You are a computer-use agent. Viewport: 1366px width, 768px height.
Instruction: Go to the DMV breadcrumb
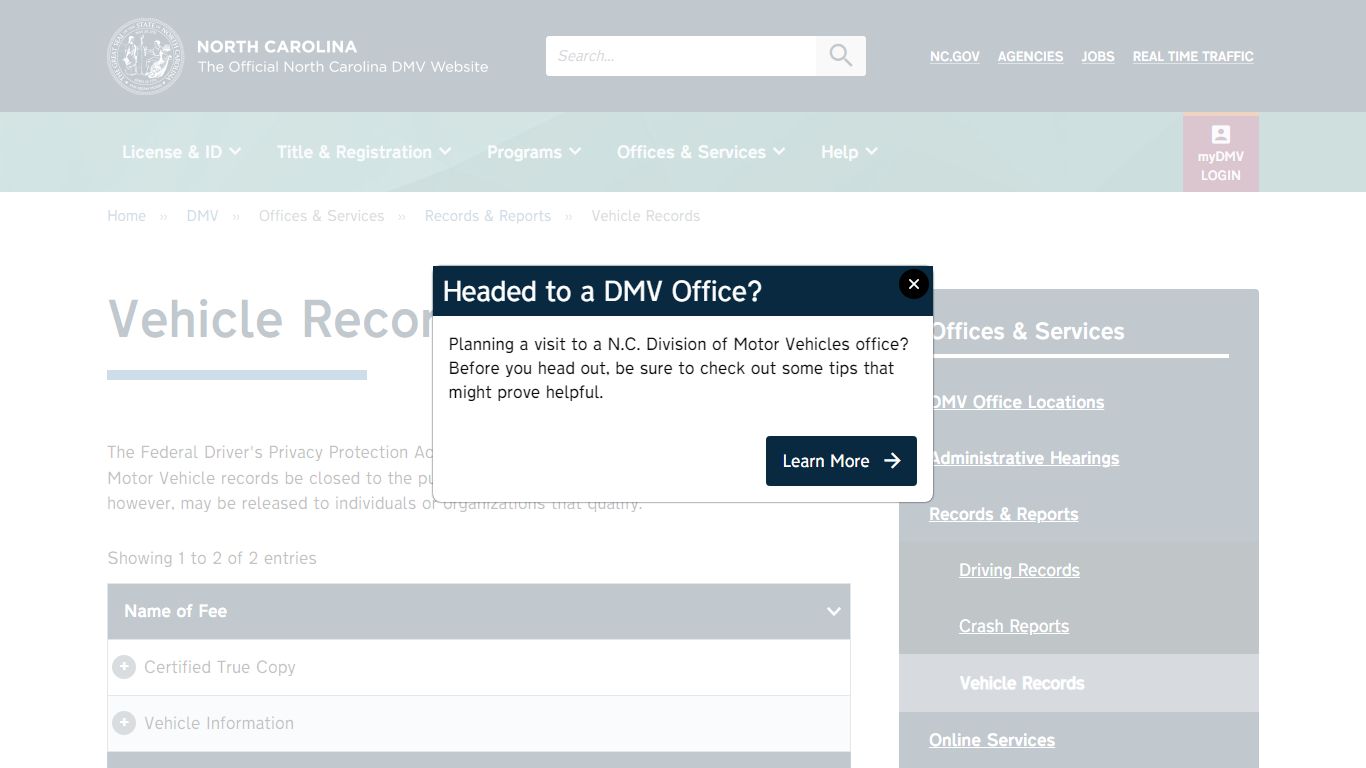(x=202, y=216)
